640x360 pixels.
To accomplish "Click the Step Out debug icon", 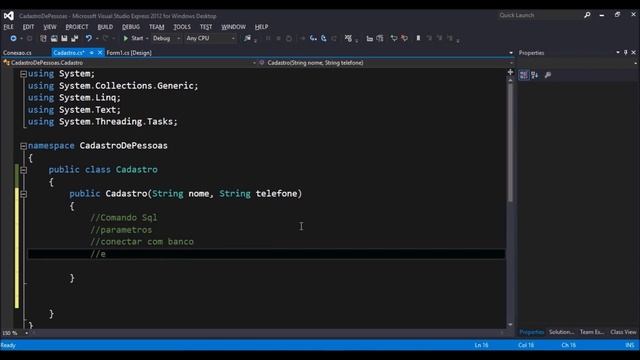I will point(334,38).
